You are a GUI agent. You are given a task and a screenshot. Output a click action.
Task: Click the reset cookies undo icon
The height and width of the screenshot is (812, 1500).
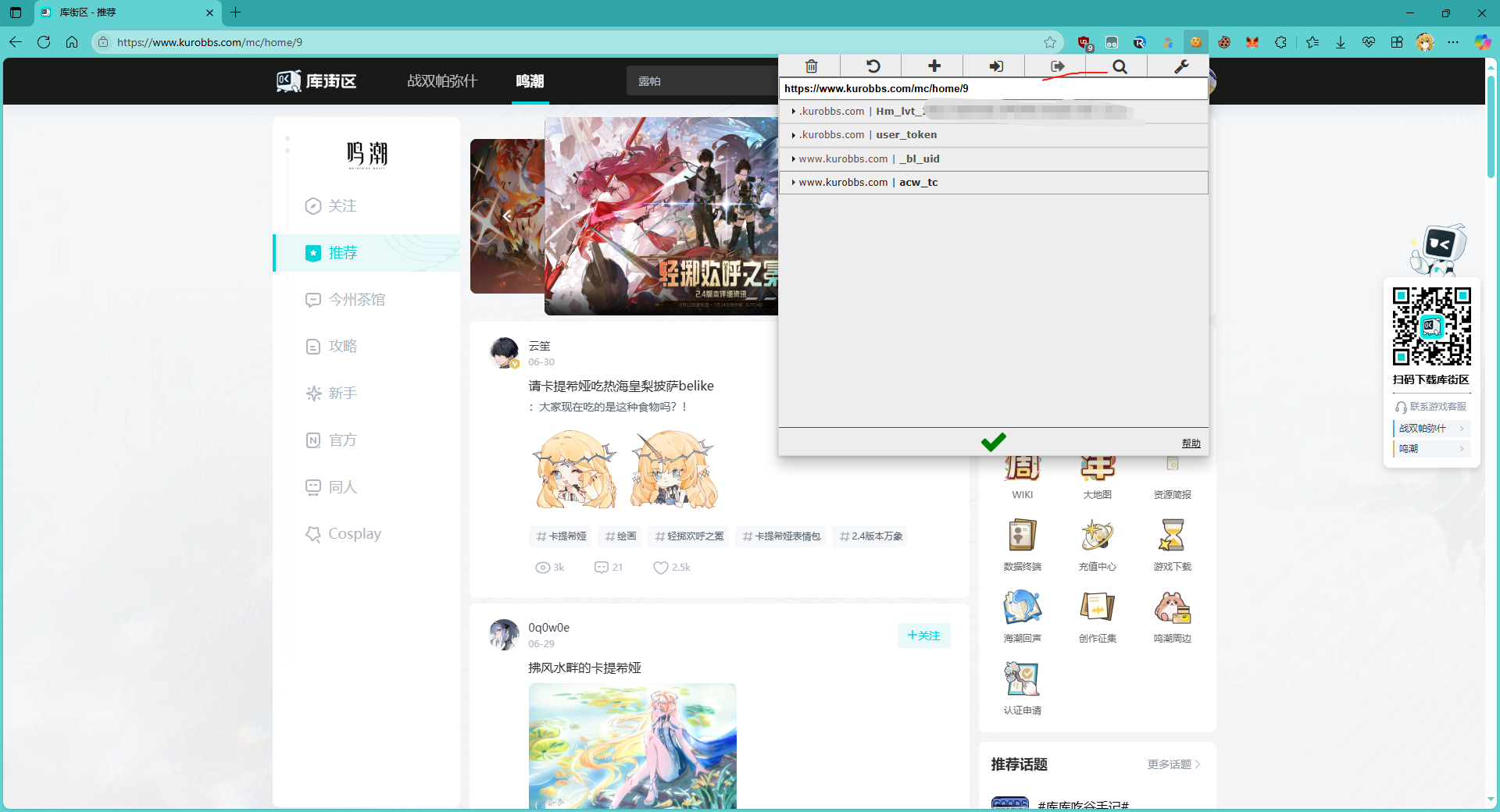click(x=873, y=66)
